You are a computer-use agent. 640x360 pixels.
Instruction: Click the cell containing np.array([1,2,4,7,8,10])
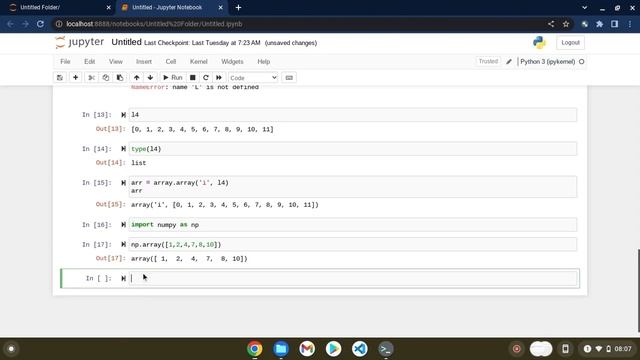(353, 244)
